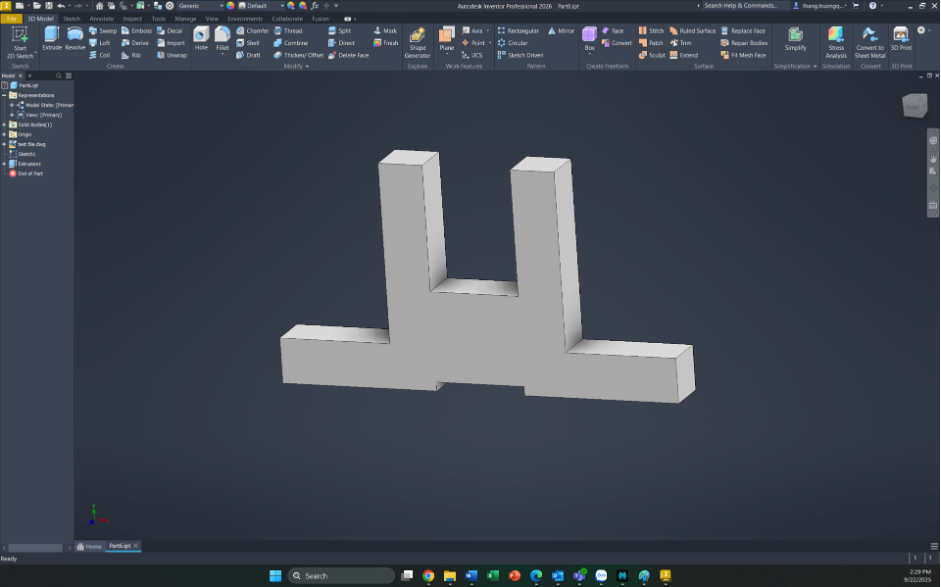
Task: Expand the Extrusion1 feature node
Action: 4,164
